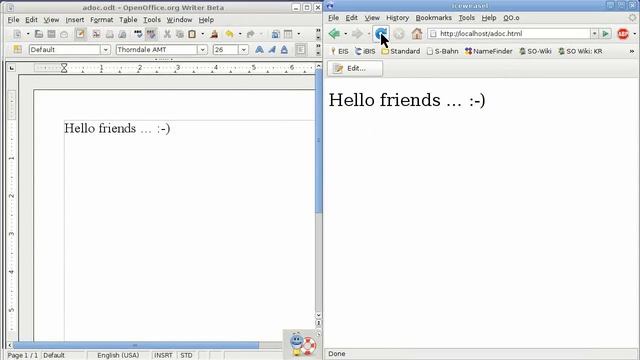Run Spelling and Grammar check in Writer
640x360 pixels.
pyautogui.click(x=138, y=34)
